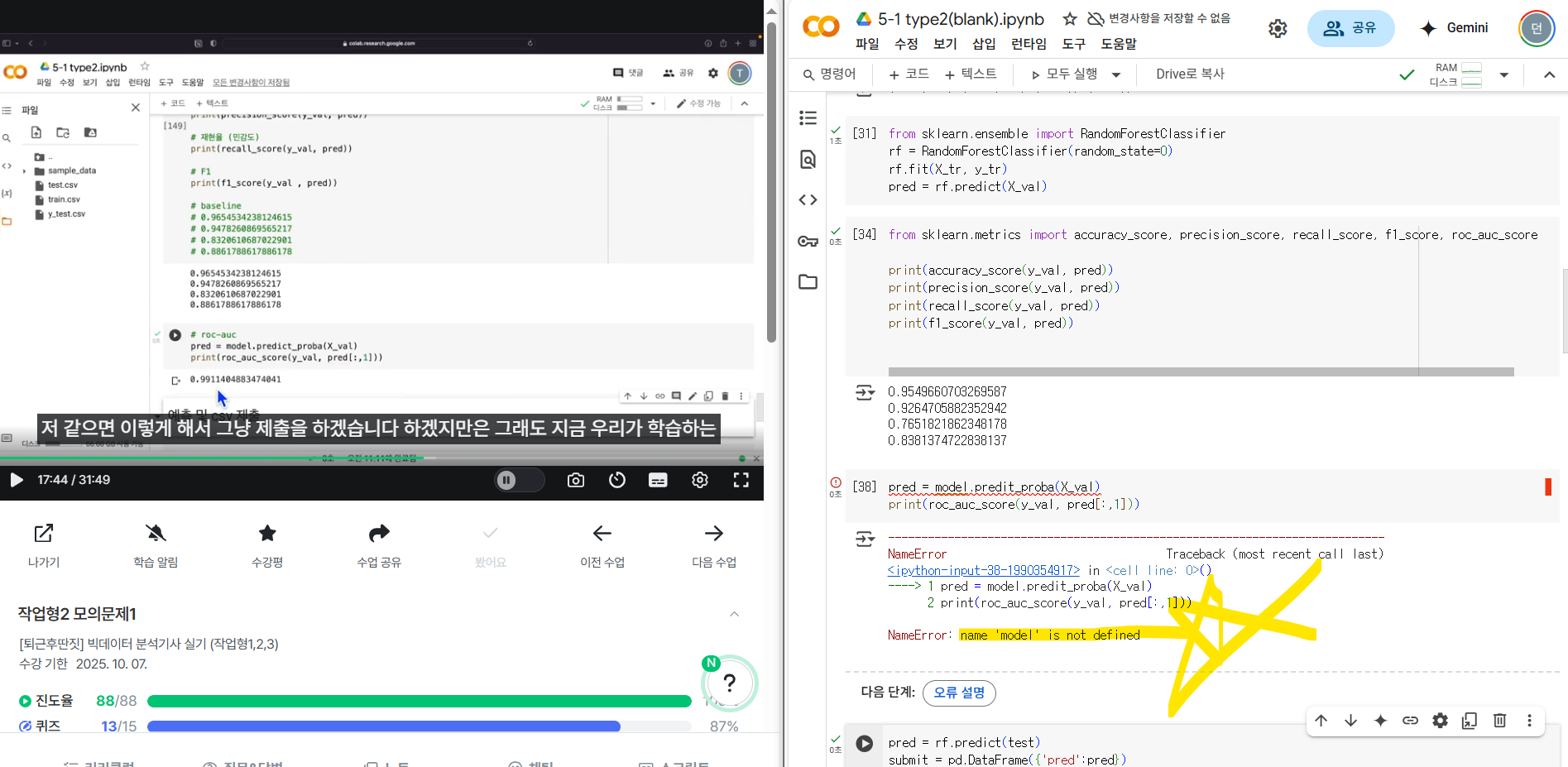Open the 도움말 menu in Colab
The width and height of the screenshot is (1568, 767).
coord(1119,44)
